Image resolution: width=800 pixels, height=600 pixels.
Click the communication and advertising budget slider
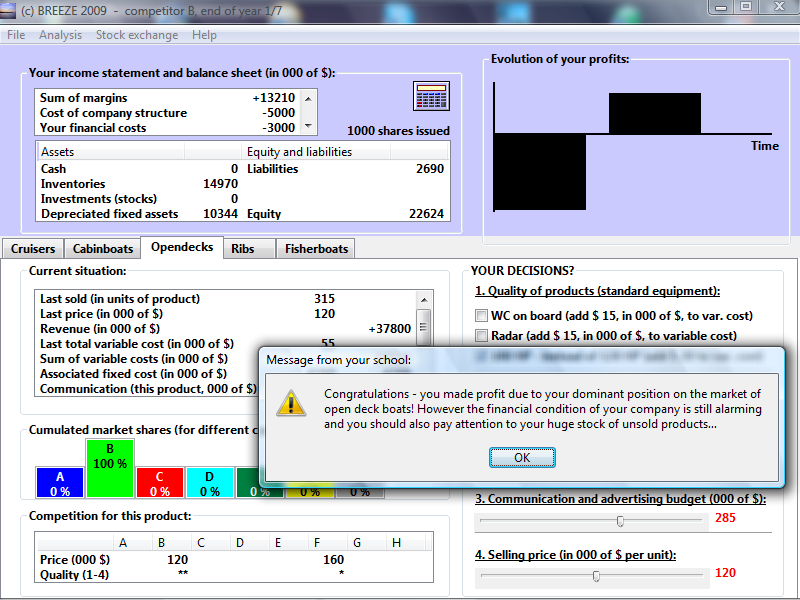pos(620,520)
